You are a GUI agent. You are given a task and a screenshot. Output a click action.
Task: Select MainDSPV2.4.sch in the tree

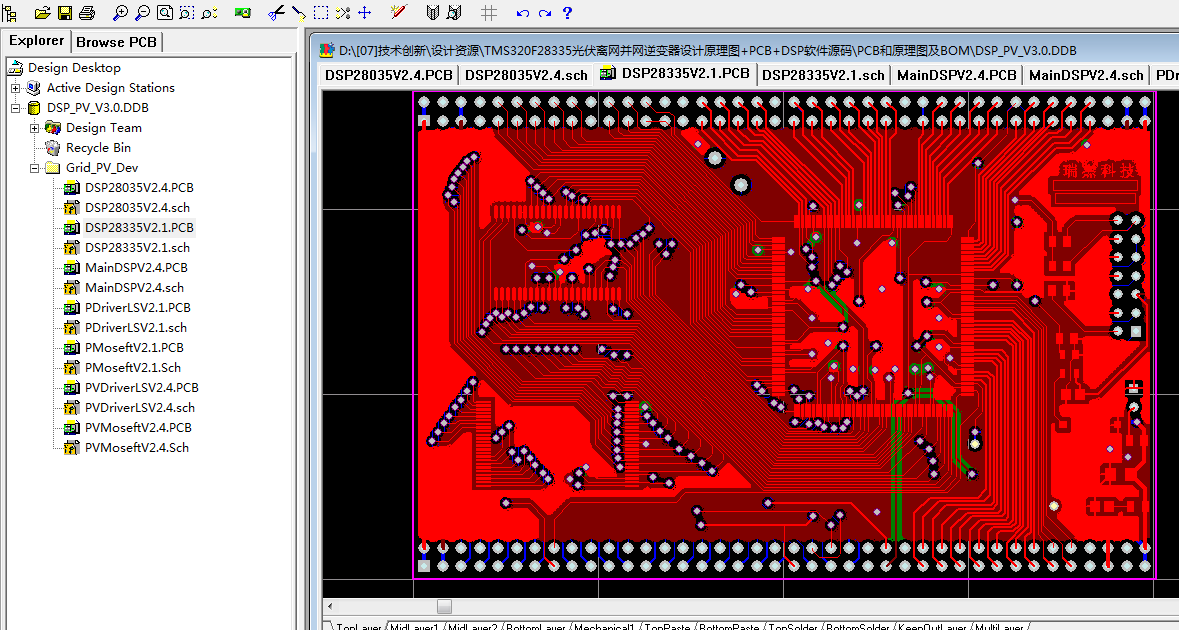(x=134, y=288)
